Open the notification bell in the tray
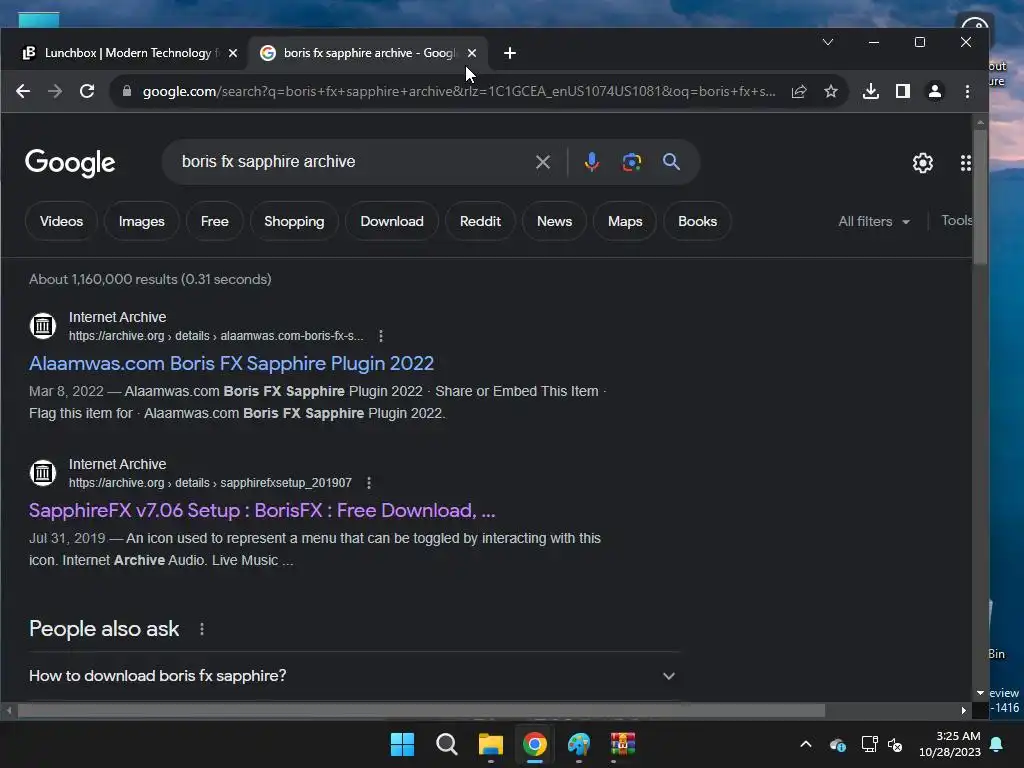The image size is (1024, 768). pos(997,744)
